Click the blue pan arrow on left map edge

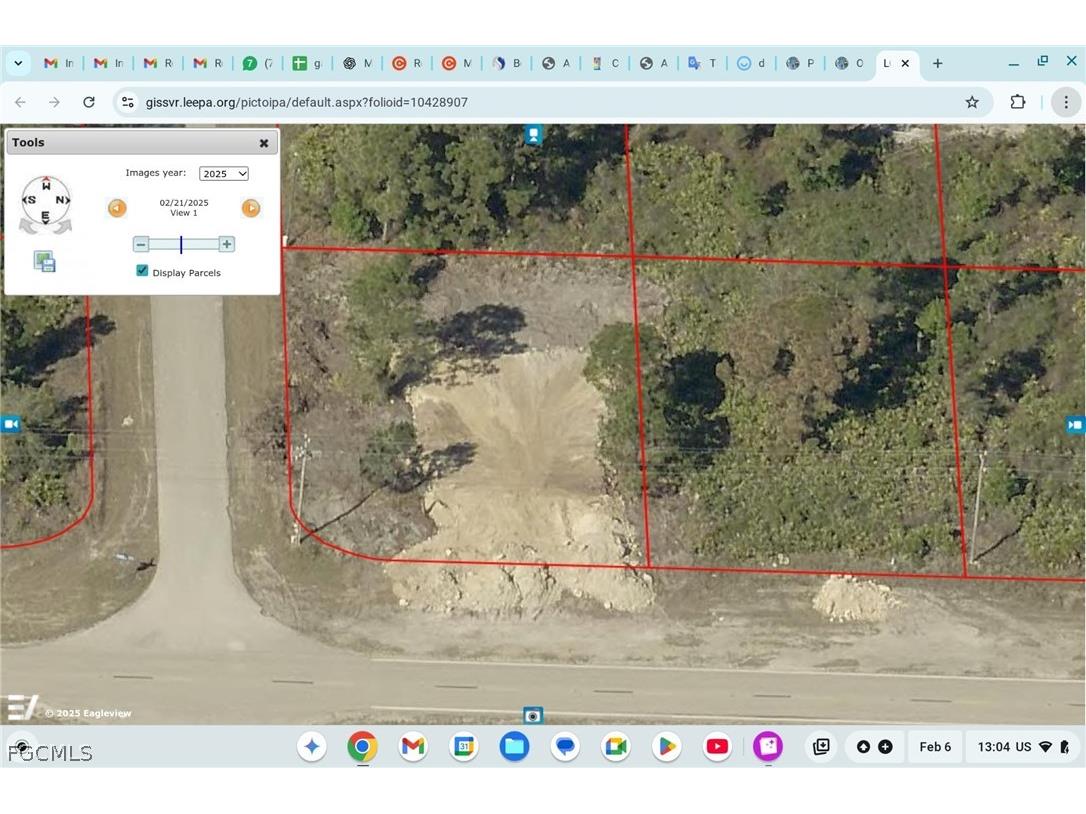11,424
